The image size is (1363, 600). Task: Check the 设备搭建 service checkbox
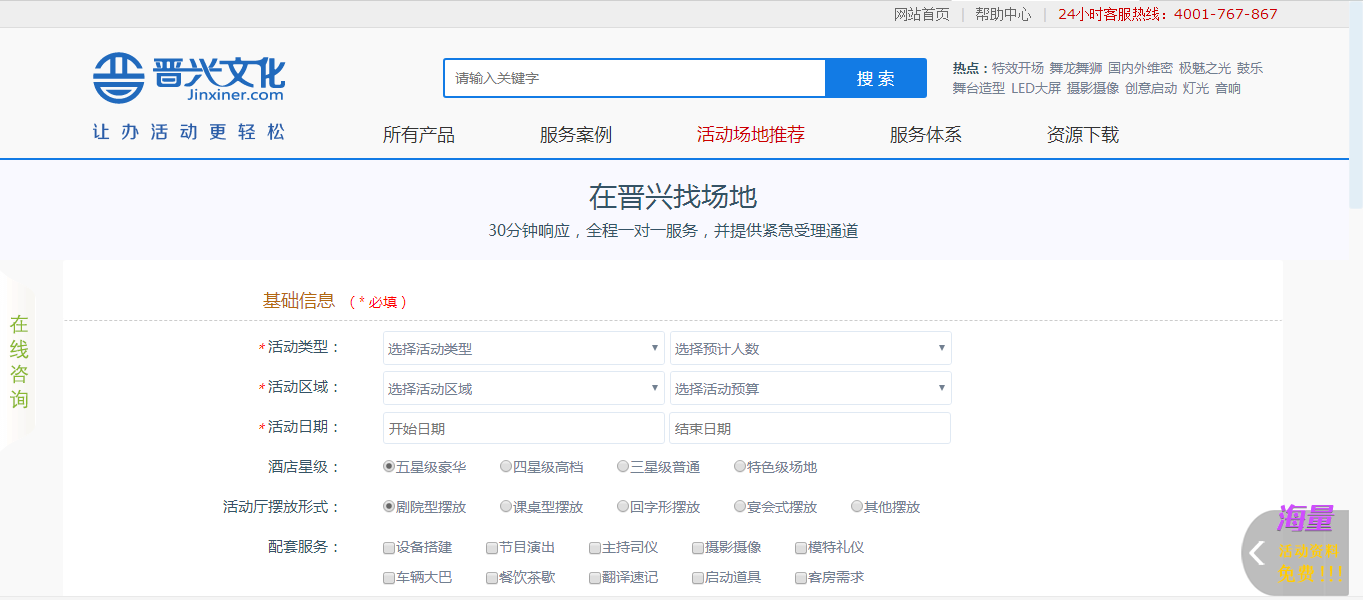click(389, 548)
